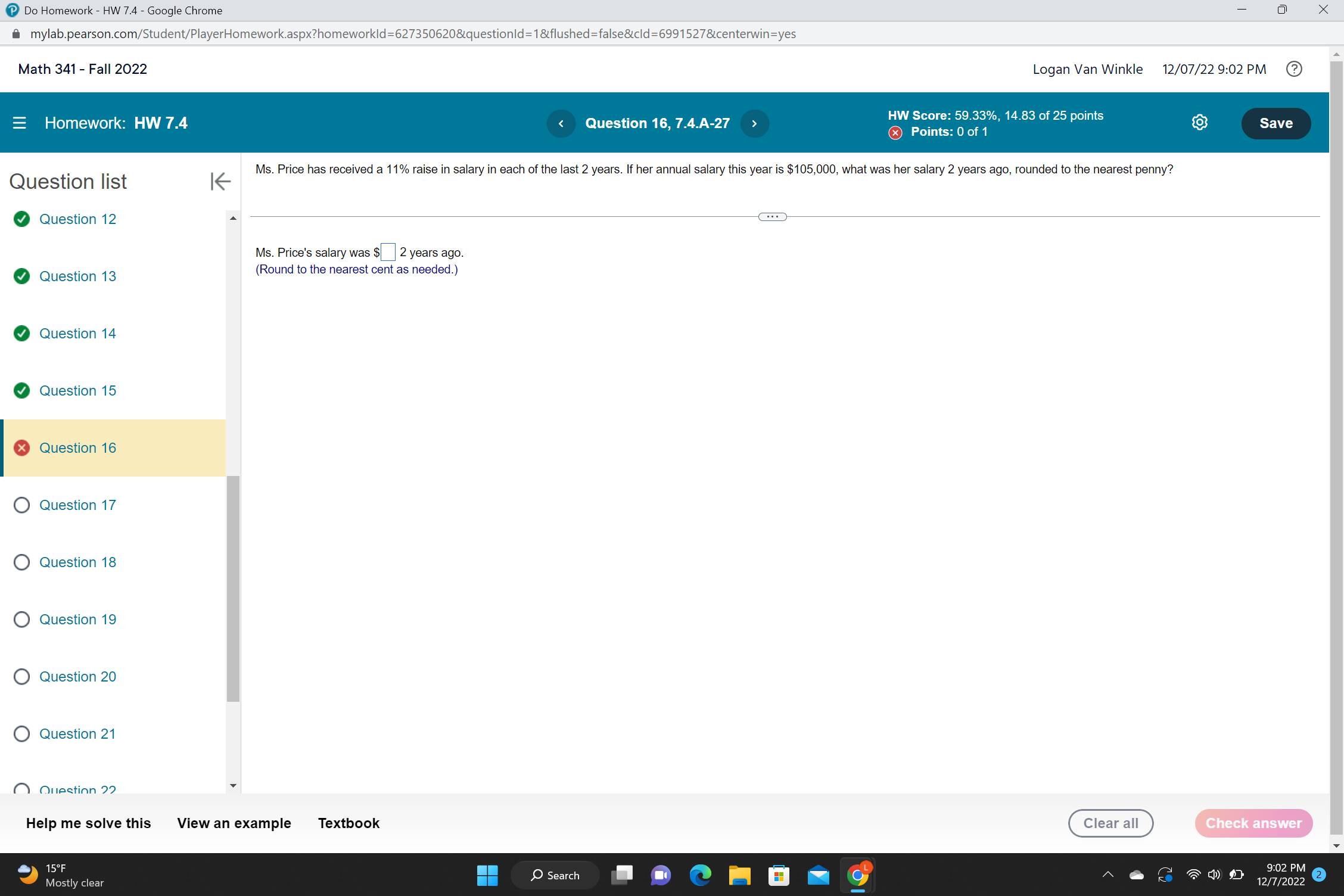This screenshot has width=1344, height=896.
Task: Open the help question mark icon
Action: coord(1293,69)
